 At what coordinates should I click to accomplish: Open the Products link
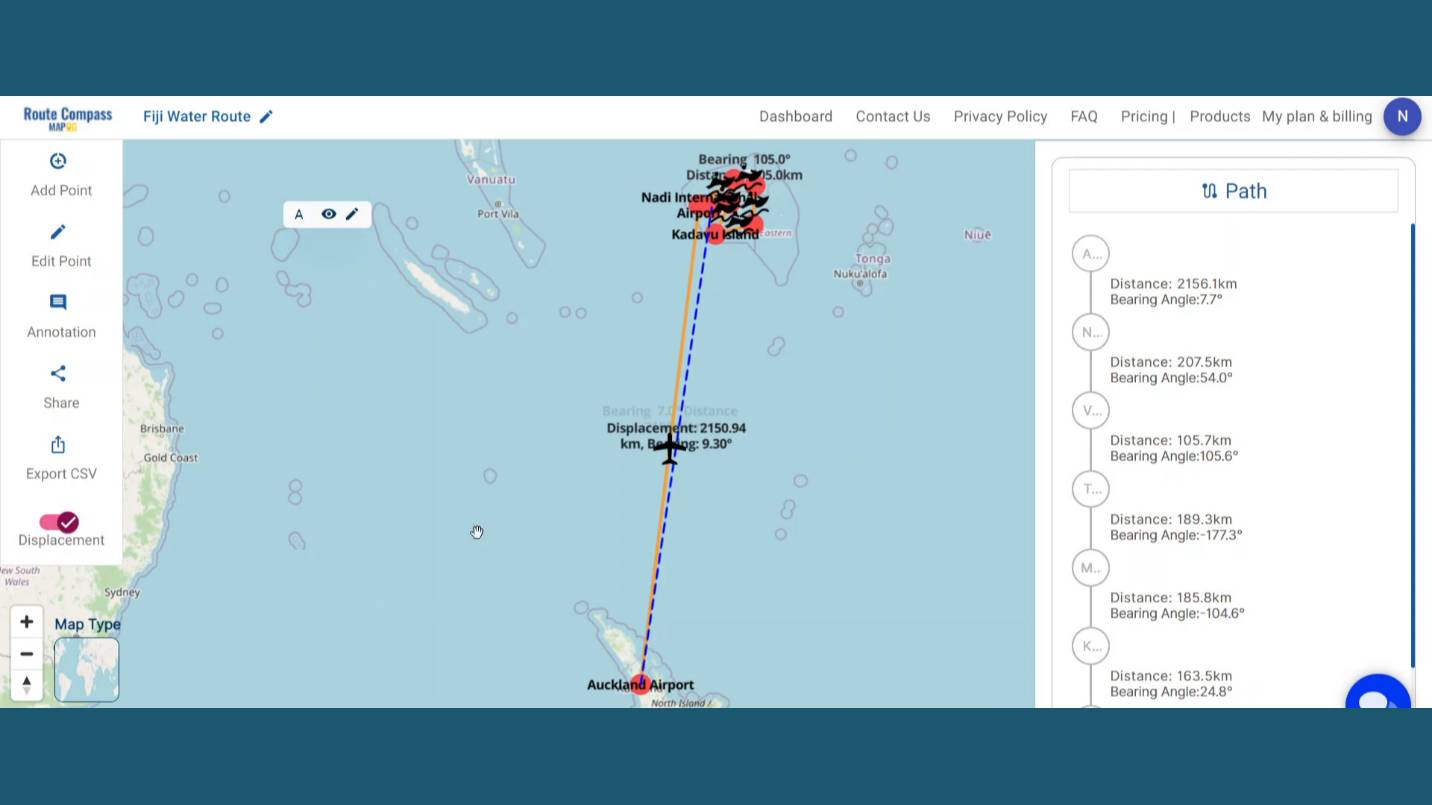(x=1220, y=117)
